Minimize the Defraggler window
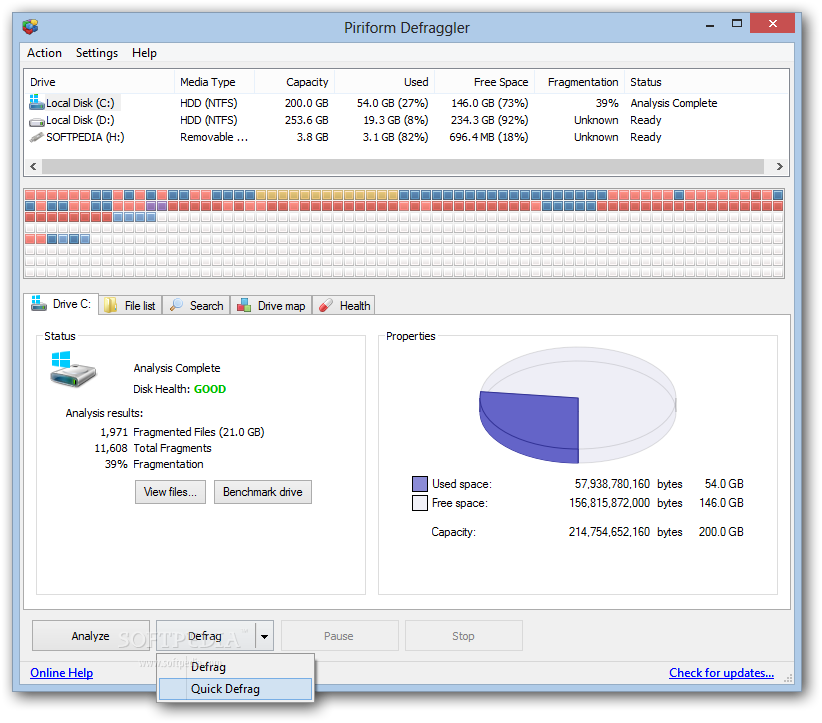822x723 pixels. [710, 25]
